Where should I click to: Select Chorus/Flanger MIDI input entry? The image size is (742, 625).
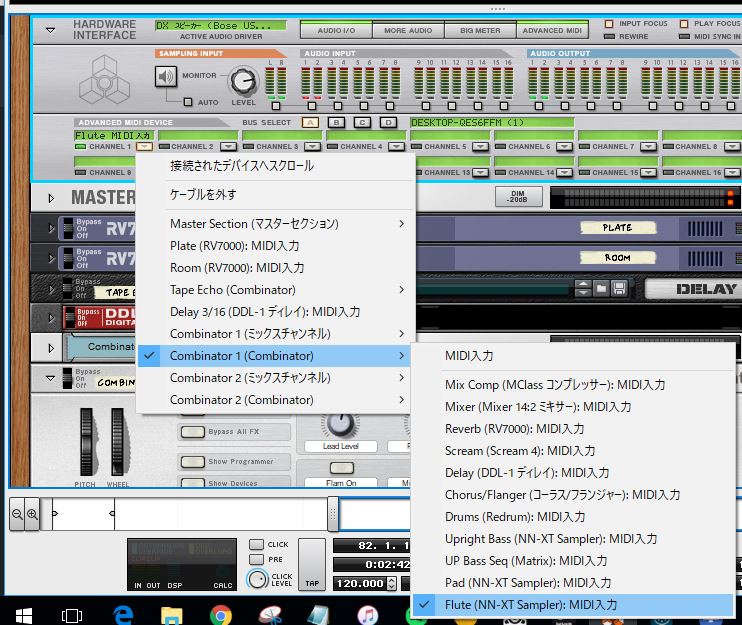point(573,494)
